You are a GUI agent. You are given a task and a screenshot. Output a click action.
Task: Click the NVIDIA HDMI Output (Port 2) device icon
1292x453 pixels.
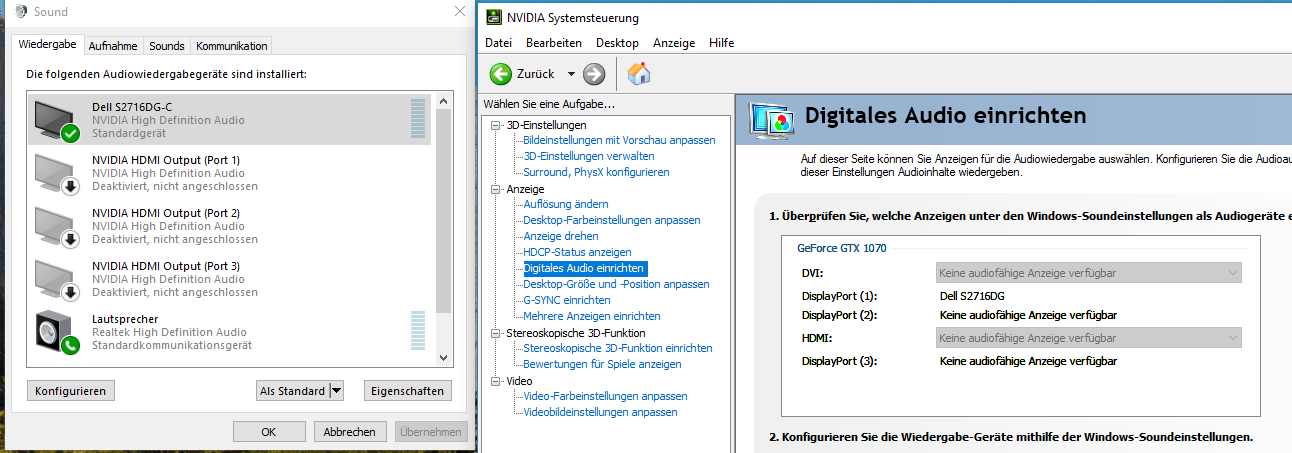[56, 226]
